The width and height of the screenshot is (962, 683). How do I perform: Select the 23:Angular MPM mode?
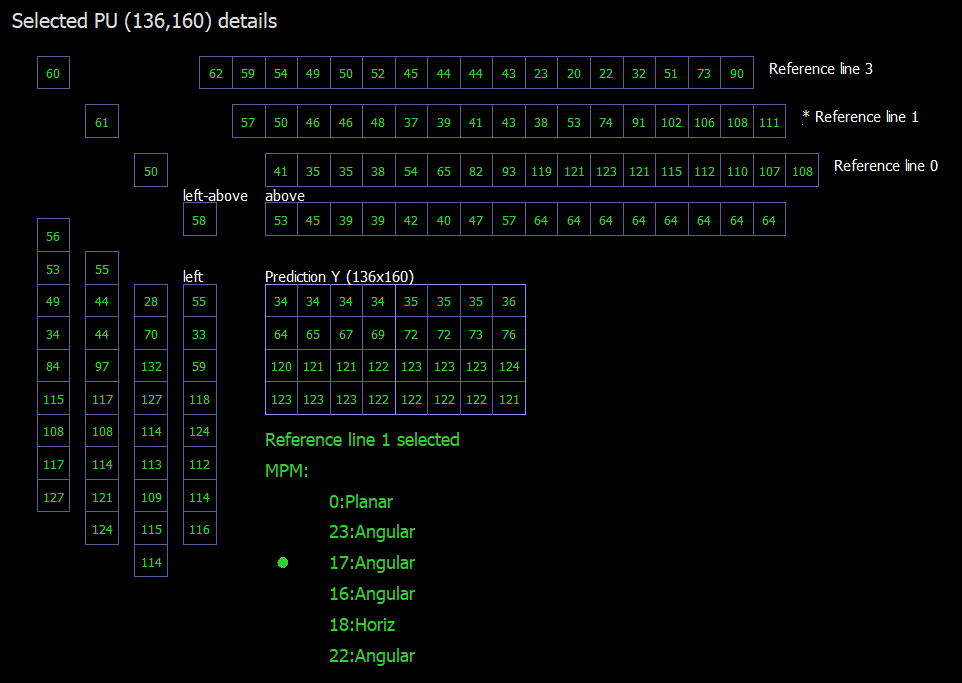click(x=371, y=532)
